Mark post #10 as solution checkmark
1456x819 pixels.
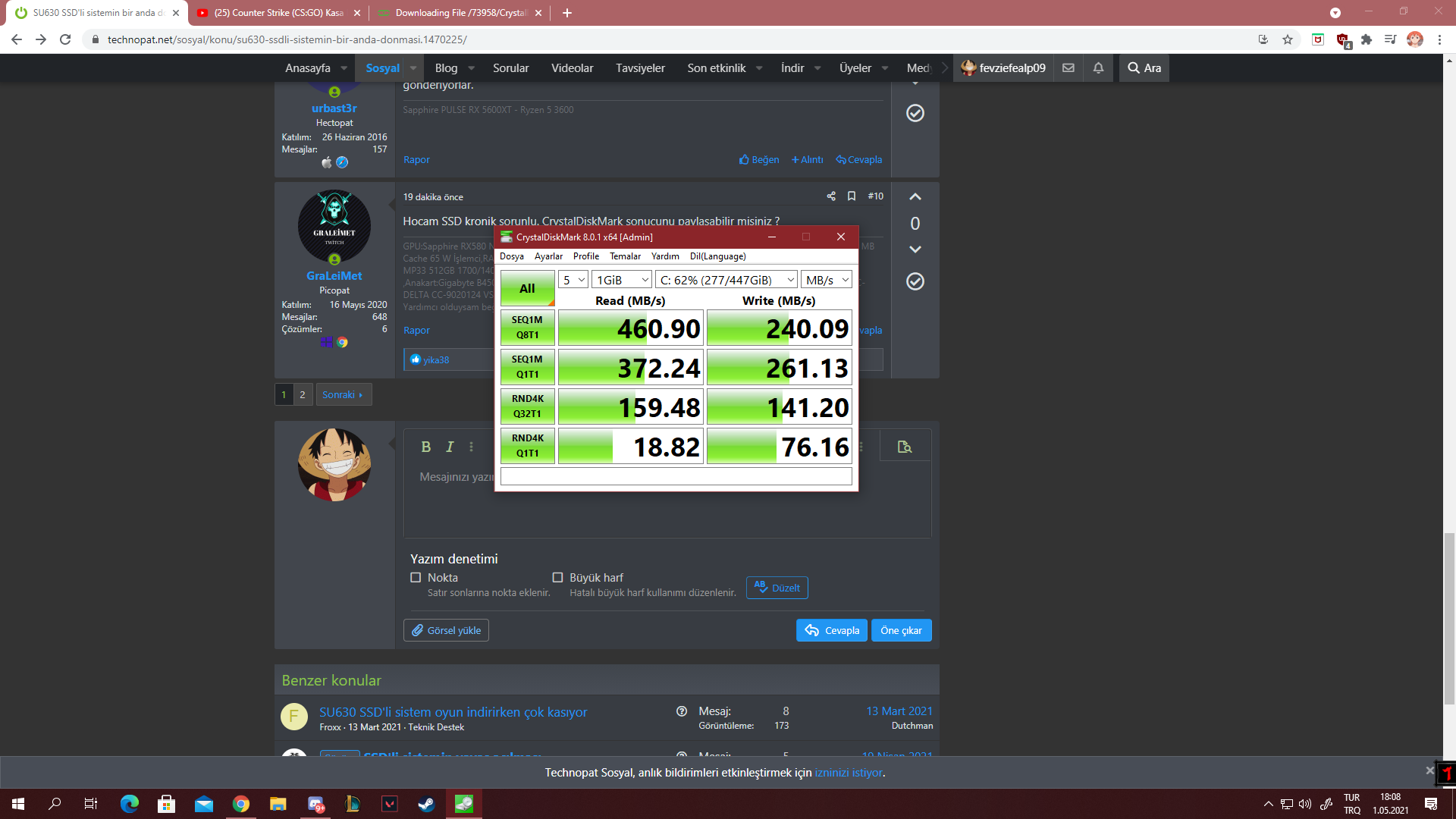point(915,281)
